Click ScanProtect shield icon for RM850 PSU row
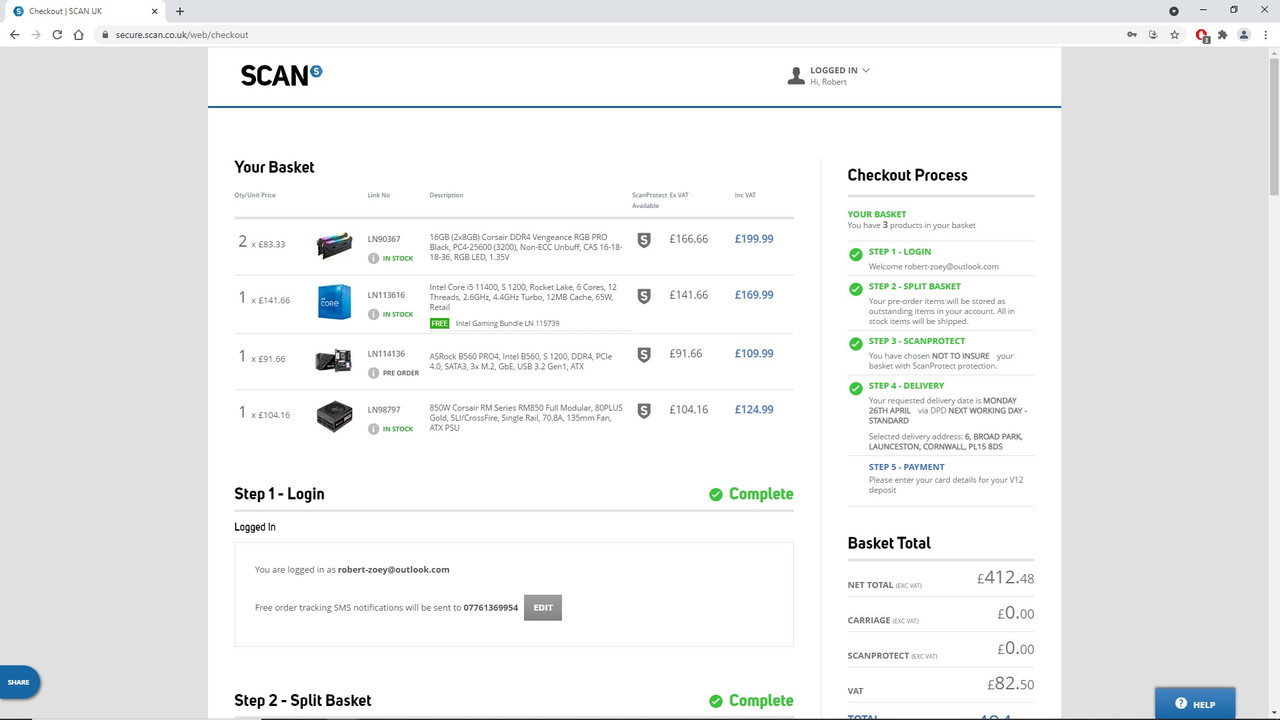 tap(644, 410)
